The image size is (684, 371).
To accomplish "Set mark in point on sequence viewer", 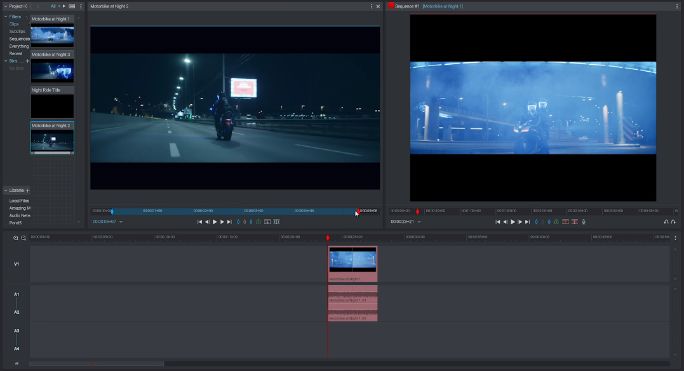I will pyautogui.click(x=537, y=222).
